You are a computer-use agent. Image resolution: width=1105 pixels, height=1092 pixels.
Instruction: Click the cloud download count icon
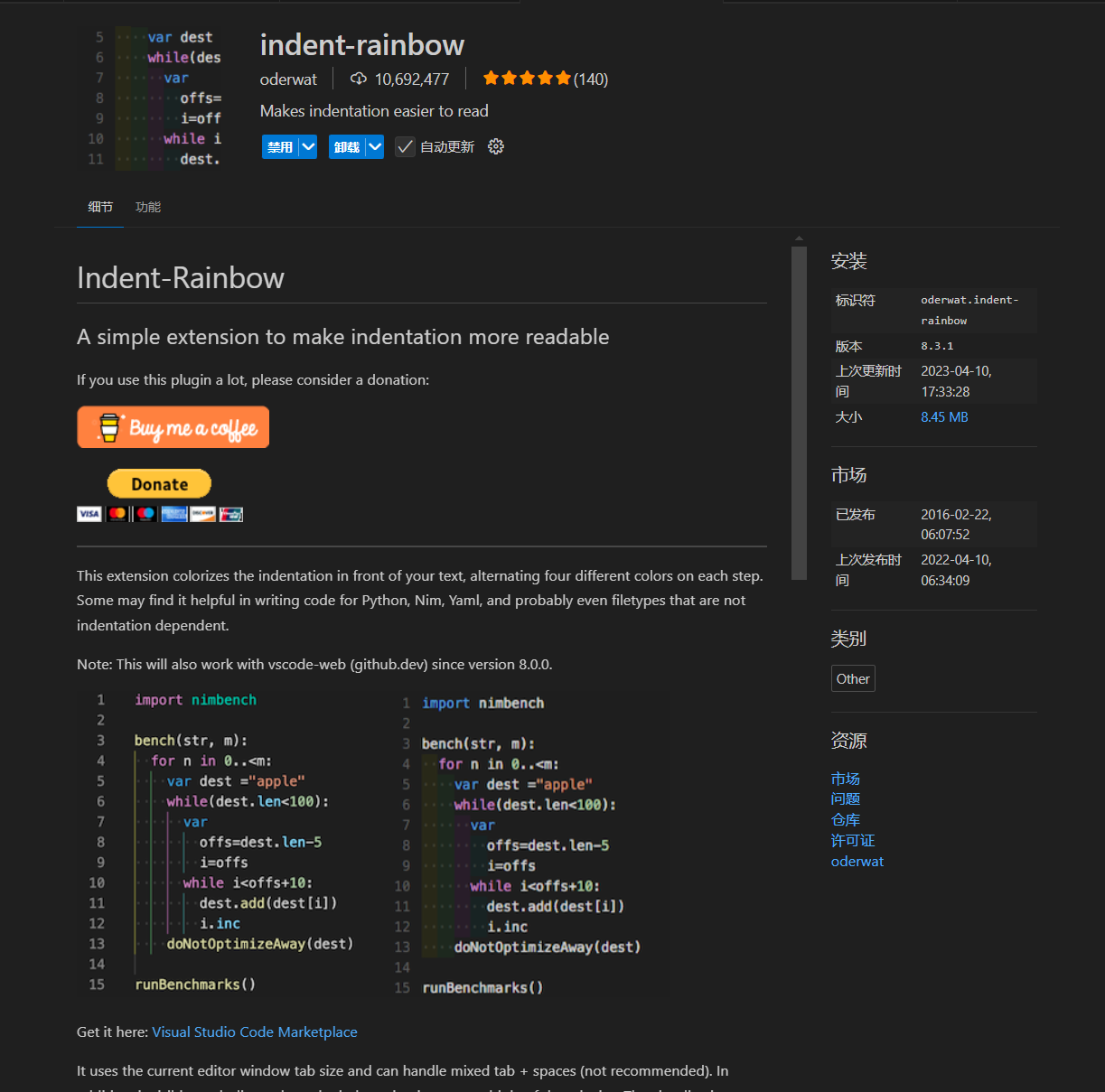[x=359, y=79]
